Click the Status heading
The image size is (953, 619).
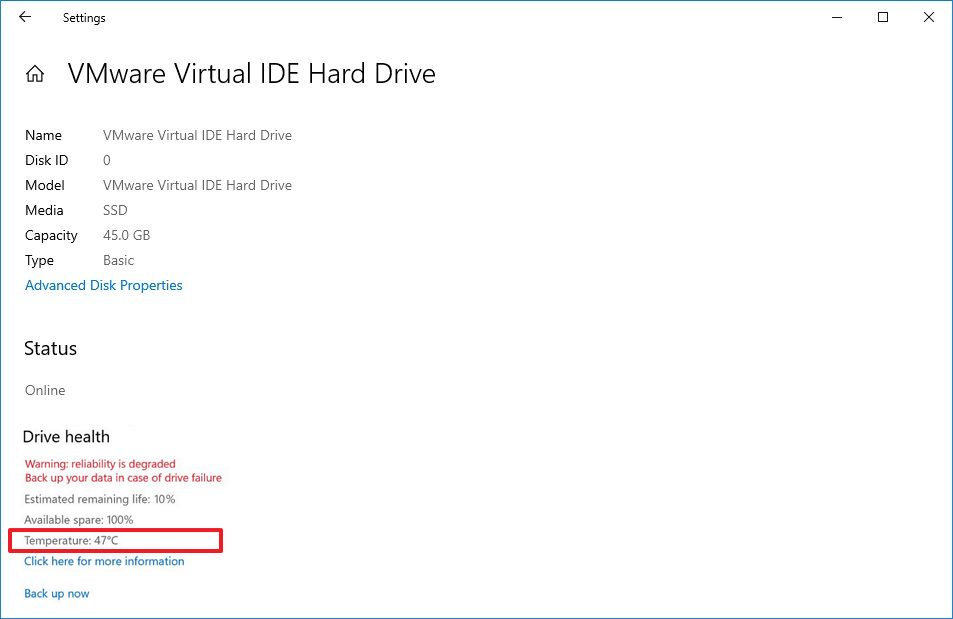coord(50,348)
